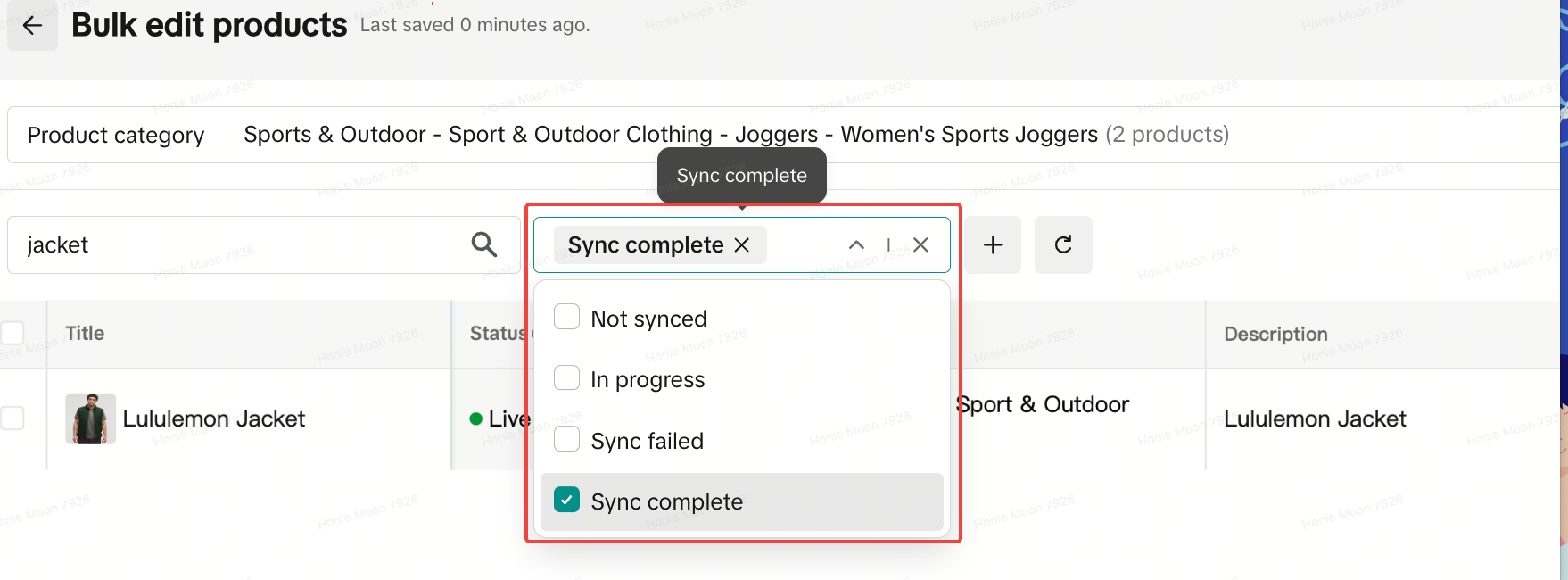Open the Lululemon Jacket product thumbnail
The image size is (1568, 580).
(x=90, y=418)
